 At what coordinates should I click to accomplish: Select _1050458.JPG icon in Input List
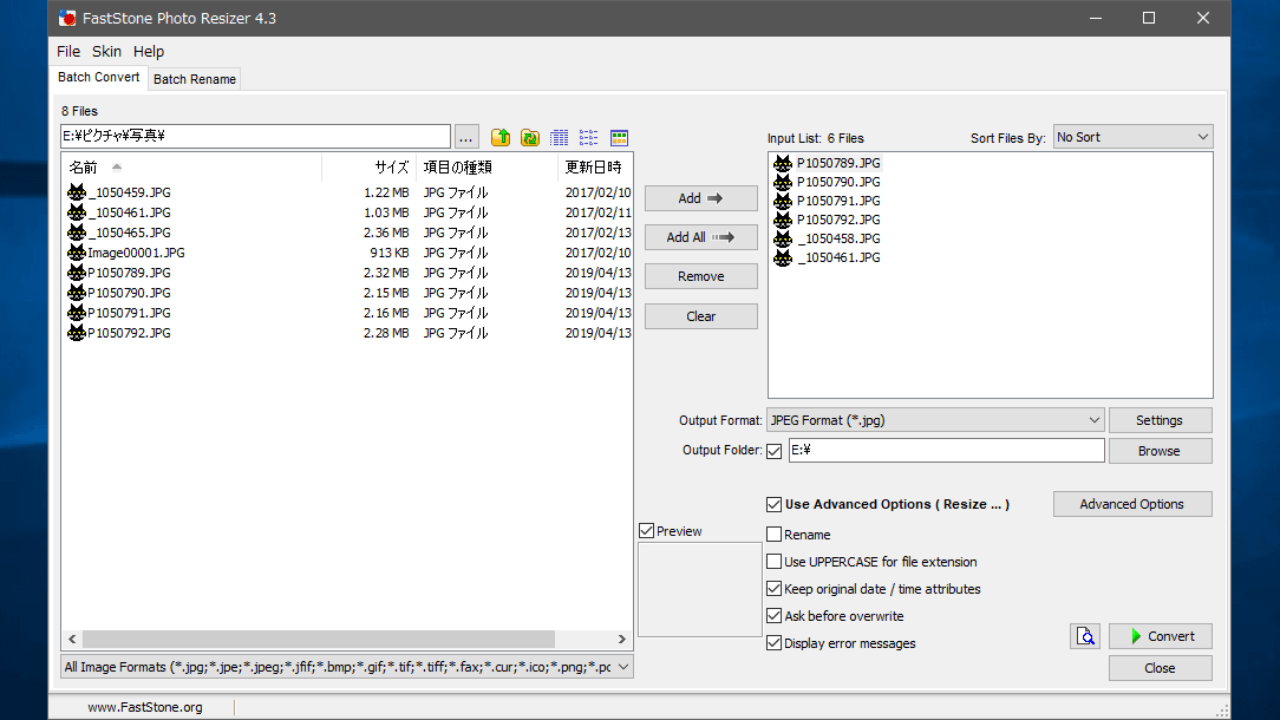[783, 239]
